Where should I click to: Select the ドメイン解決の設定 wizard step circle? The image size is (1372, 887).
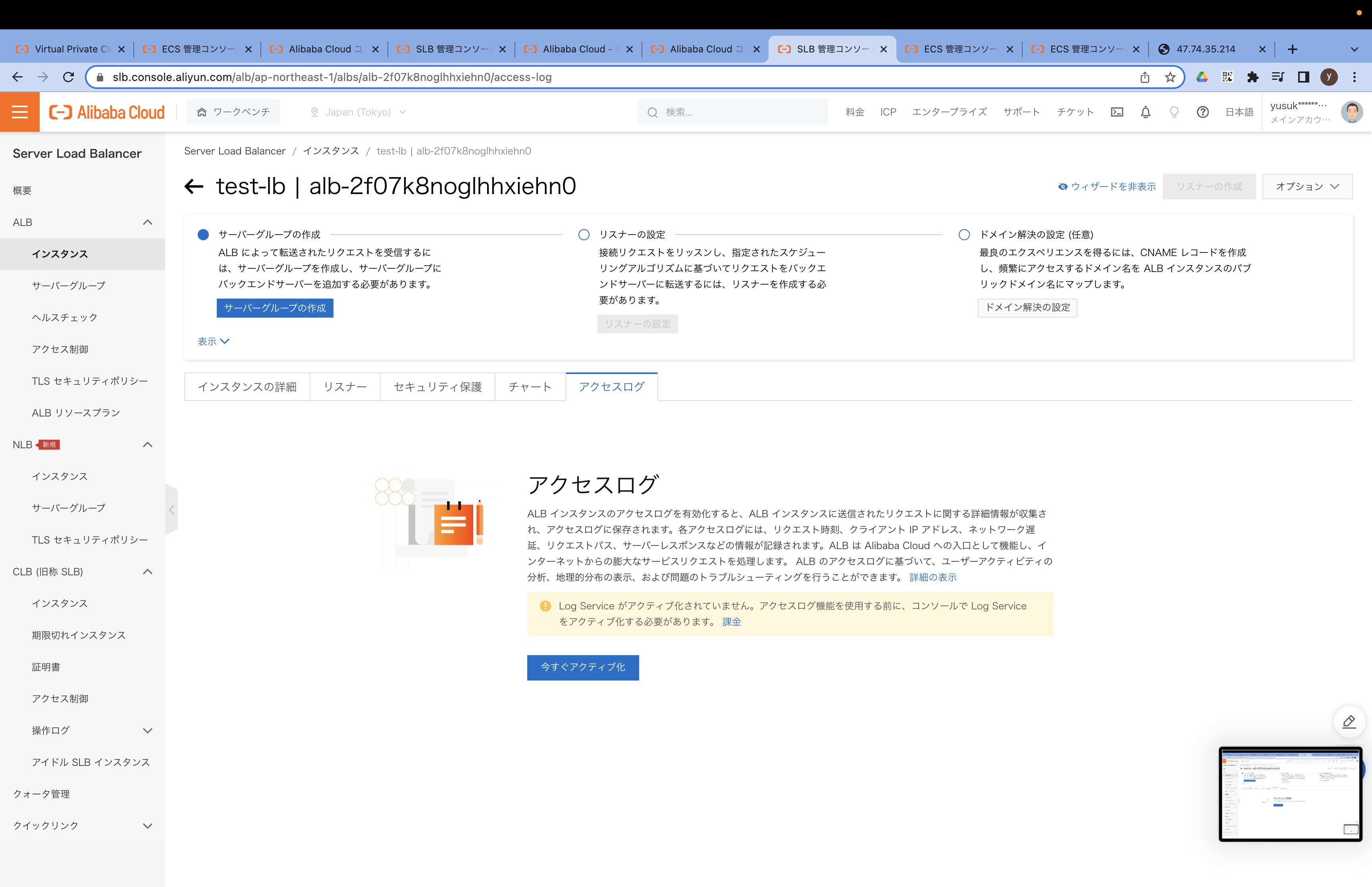[x=964, y=234]
